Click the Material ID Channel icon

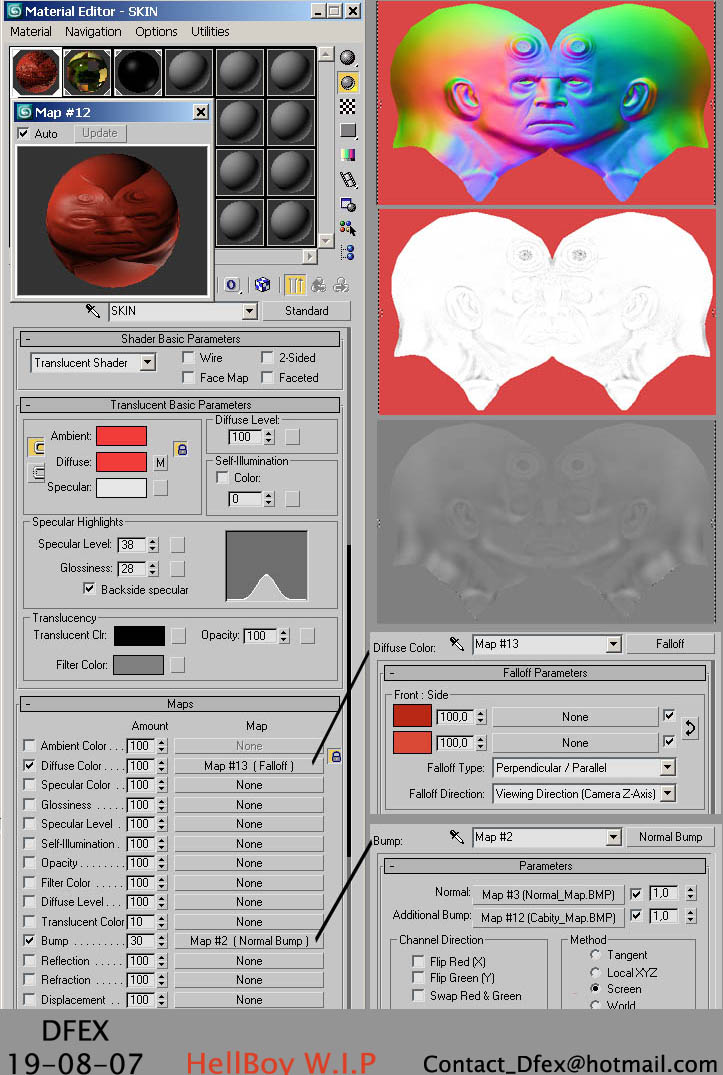pyautogui.click(x=232, y=285)
